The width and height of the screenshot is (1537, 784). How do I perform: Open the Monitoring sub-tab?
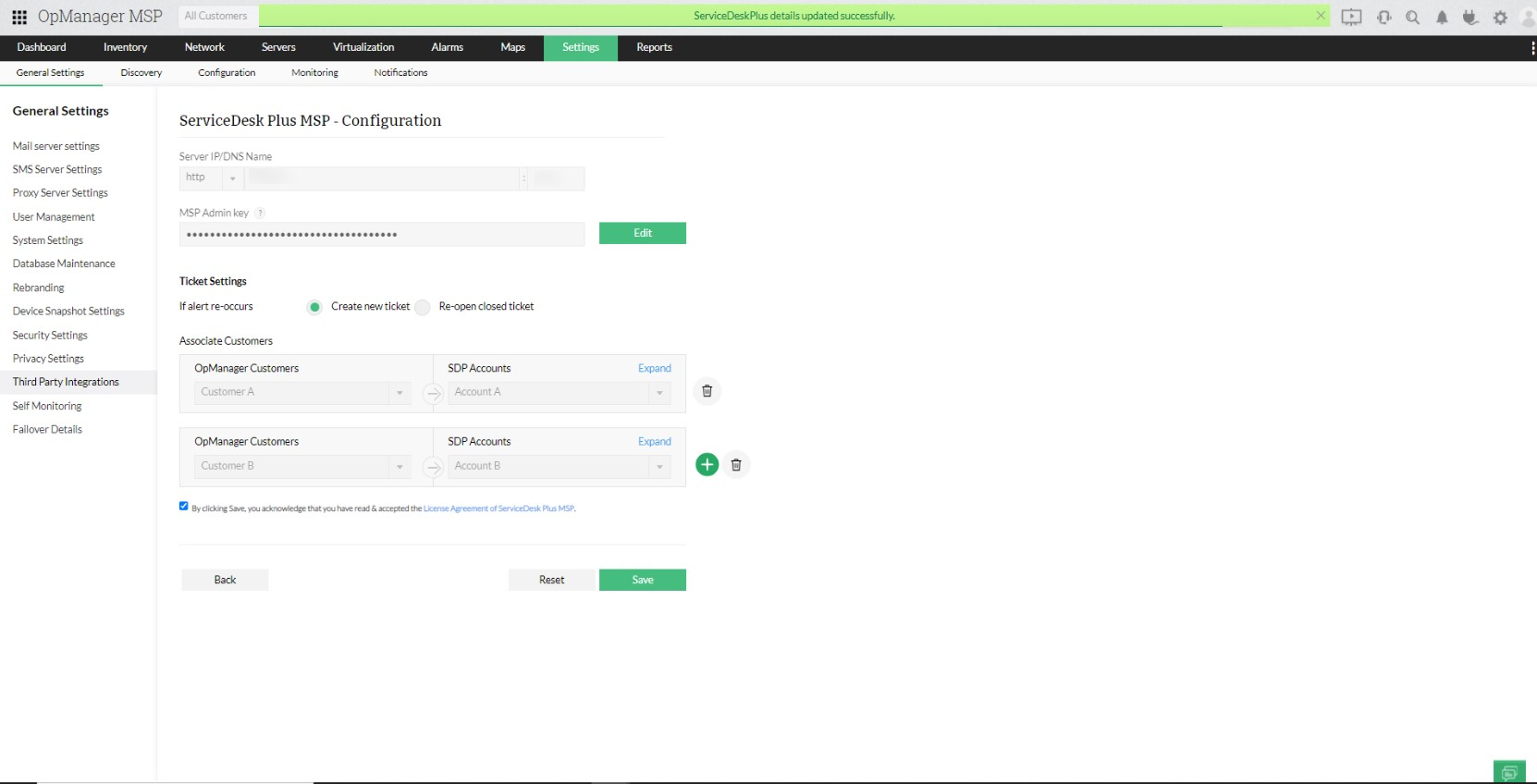(315, 73)
